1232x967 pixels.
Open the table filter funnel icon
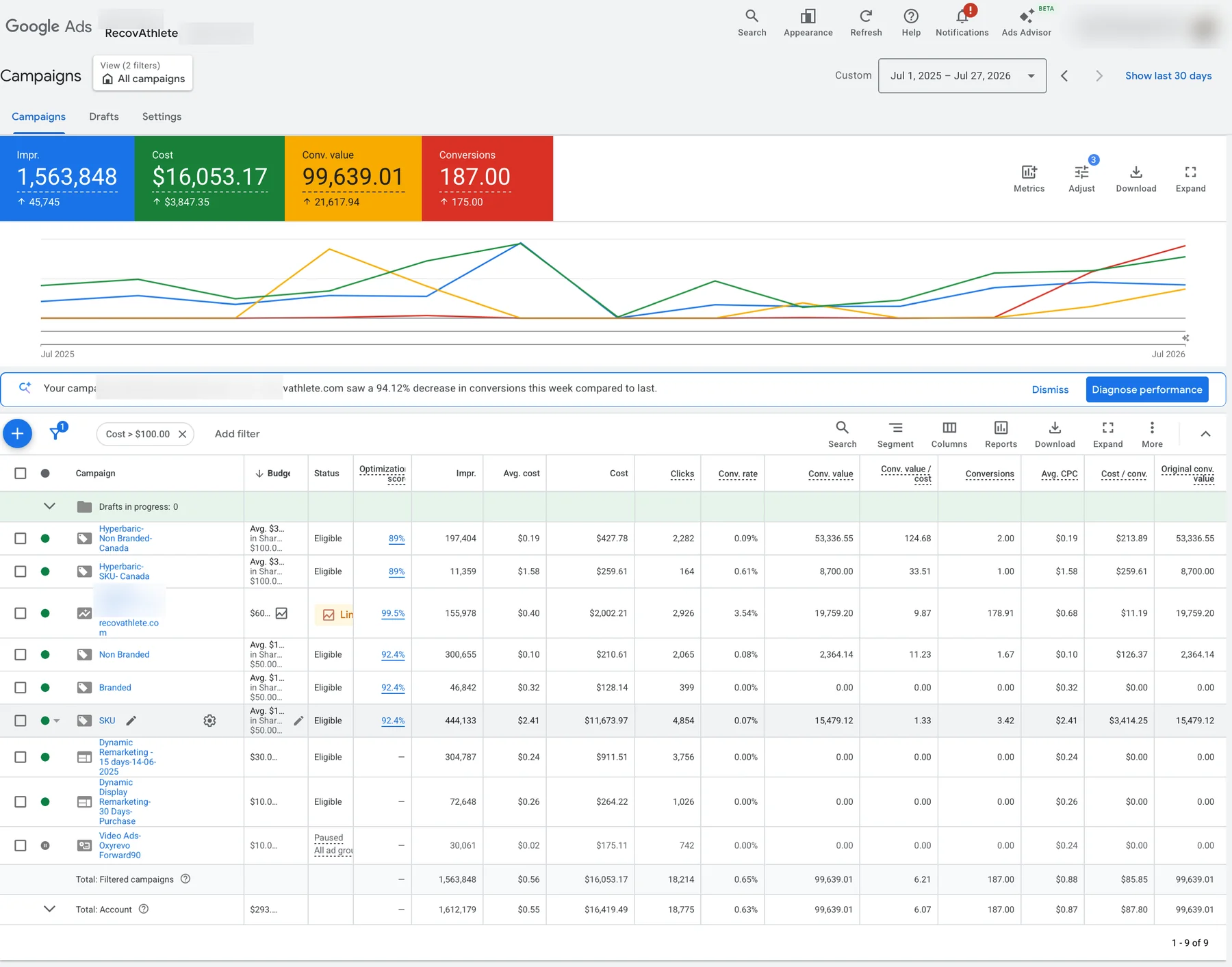click(x=57, y=433)
